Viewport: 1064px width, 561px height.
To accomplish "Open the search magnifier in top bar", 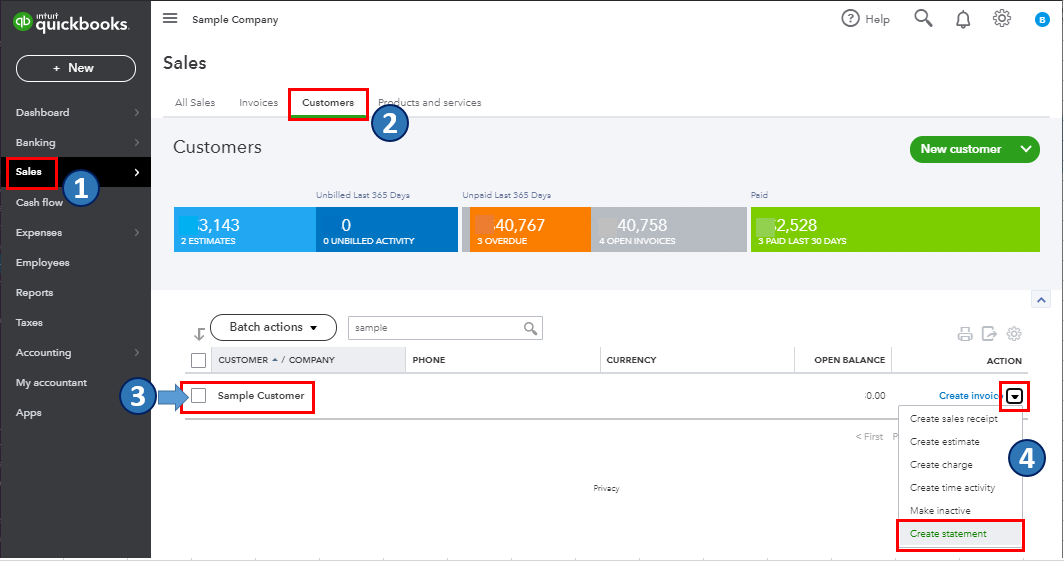I will click(923, 18).
